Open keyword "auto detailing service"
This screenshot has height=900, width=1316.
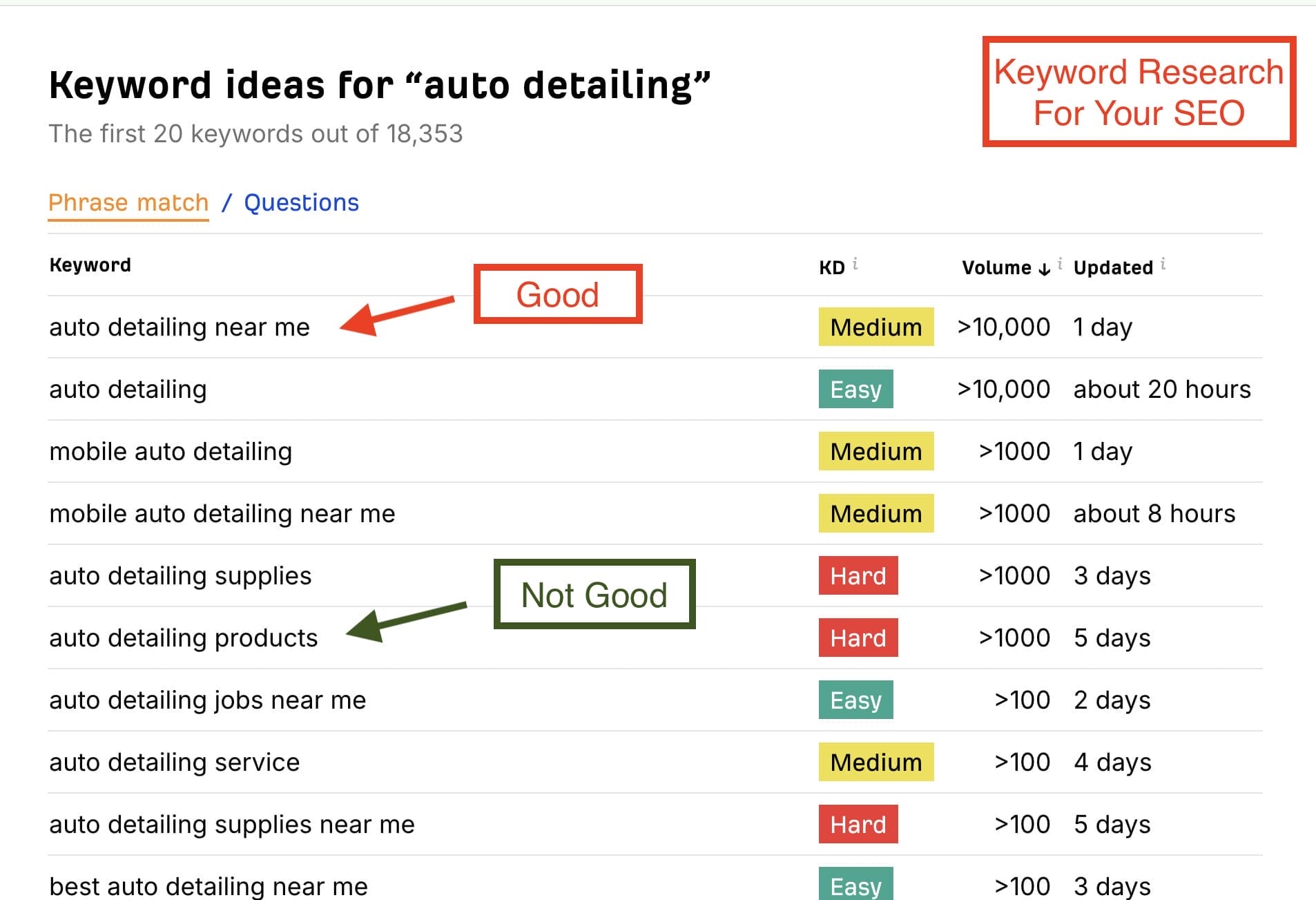(174, 762)
